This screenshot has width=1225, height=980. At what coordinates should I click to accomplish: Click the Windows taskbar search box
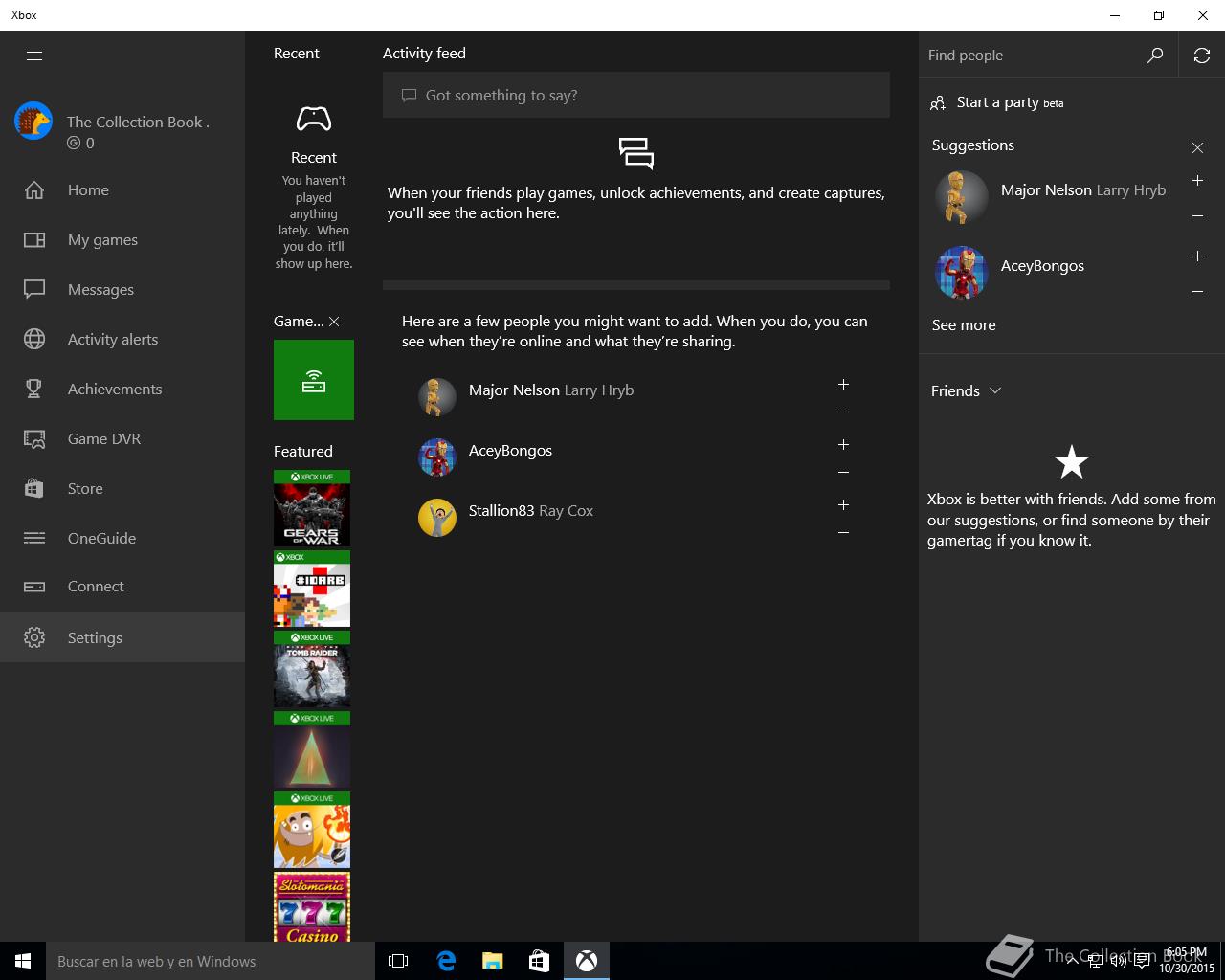[x=211, y=961]
